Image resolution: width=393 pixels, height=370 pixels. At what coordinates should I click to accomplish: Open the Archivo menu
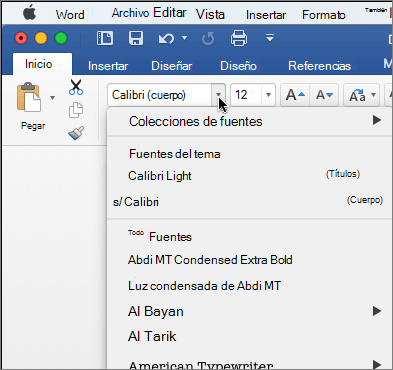pos(130,13)
